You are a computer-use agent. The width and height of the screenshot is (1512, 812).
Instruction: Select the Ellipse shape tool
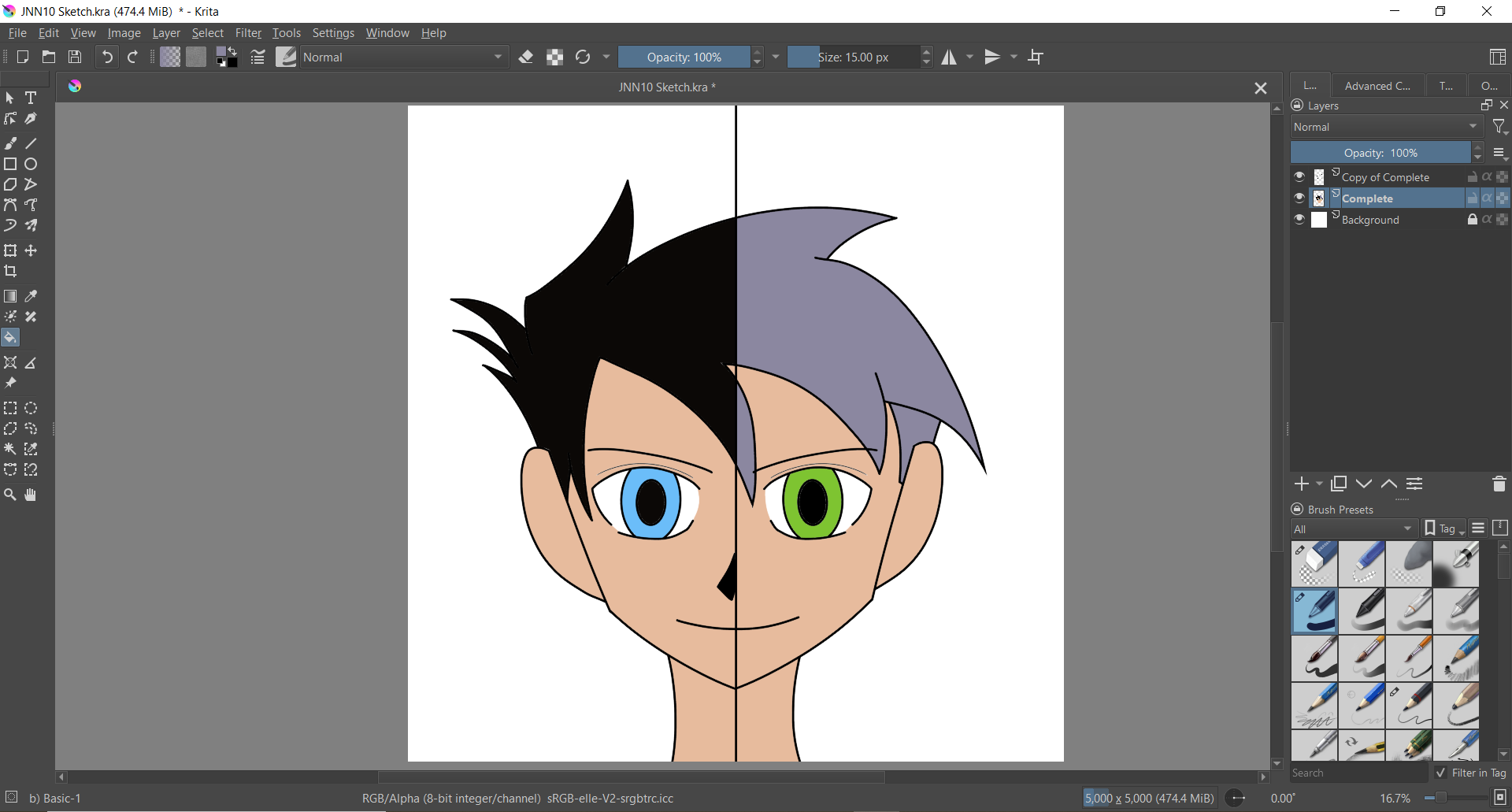pyautogui.click(x=31, y=164)
